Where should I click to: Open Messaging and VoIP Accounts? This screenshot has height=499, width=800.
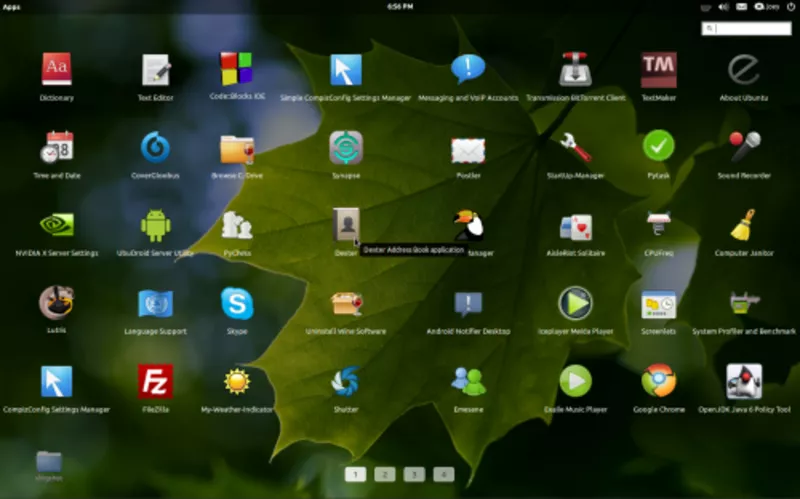(x=468, y=68)
